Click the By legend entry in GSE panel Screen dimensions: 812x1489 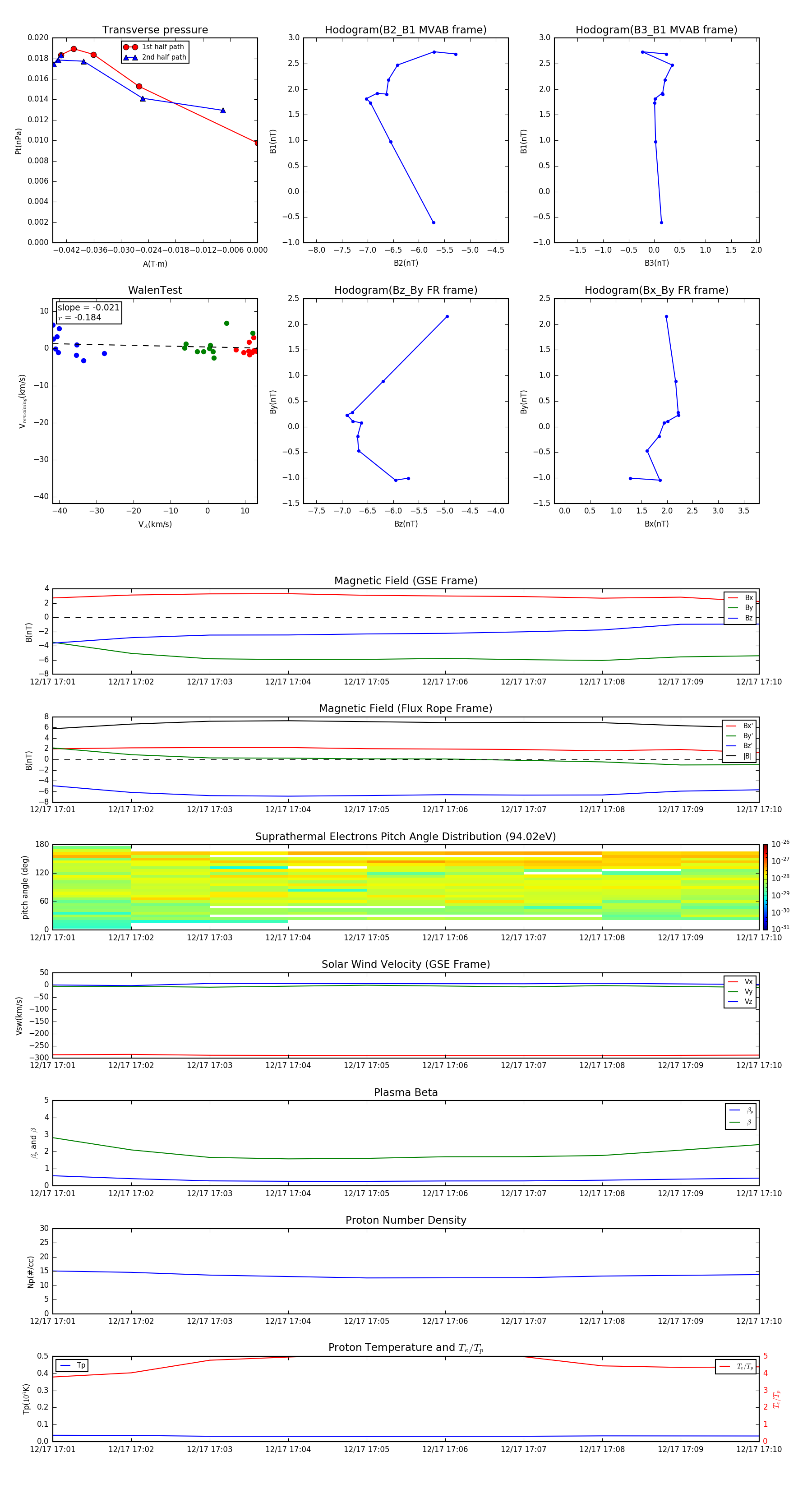(740, 607)
